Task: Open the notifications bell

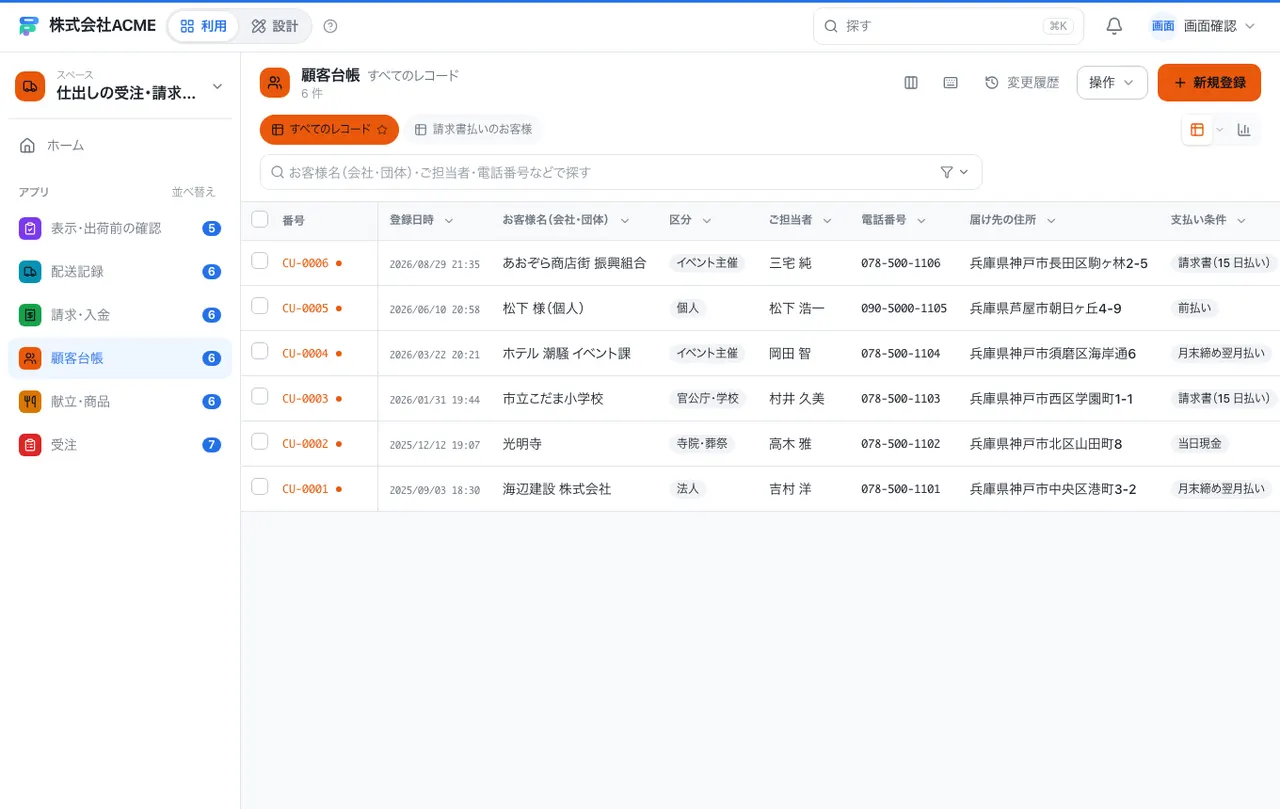Action: pos(1114,26)
